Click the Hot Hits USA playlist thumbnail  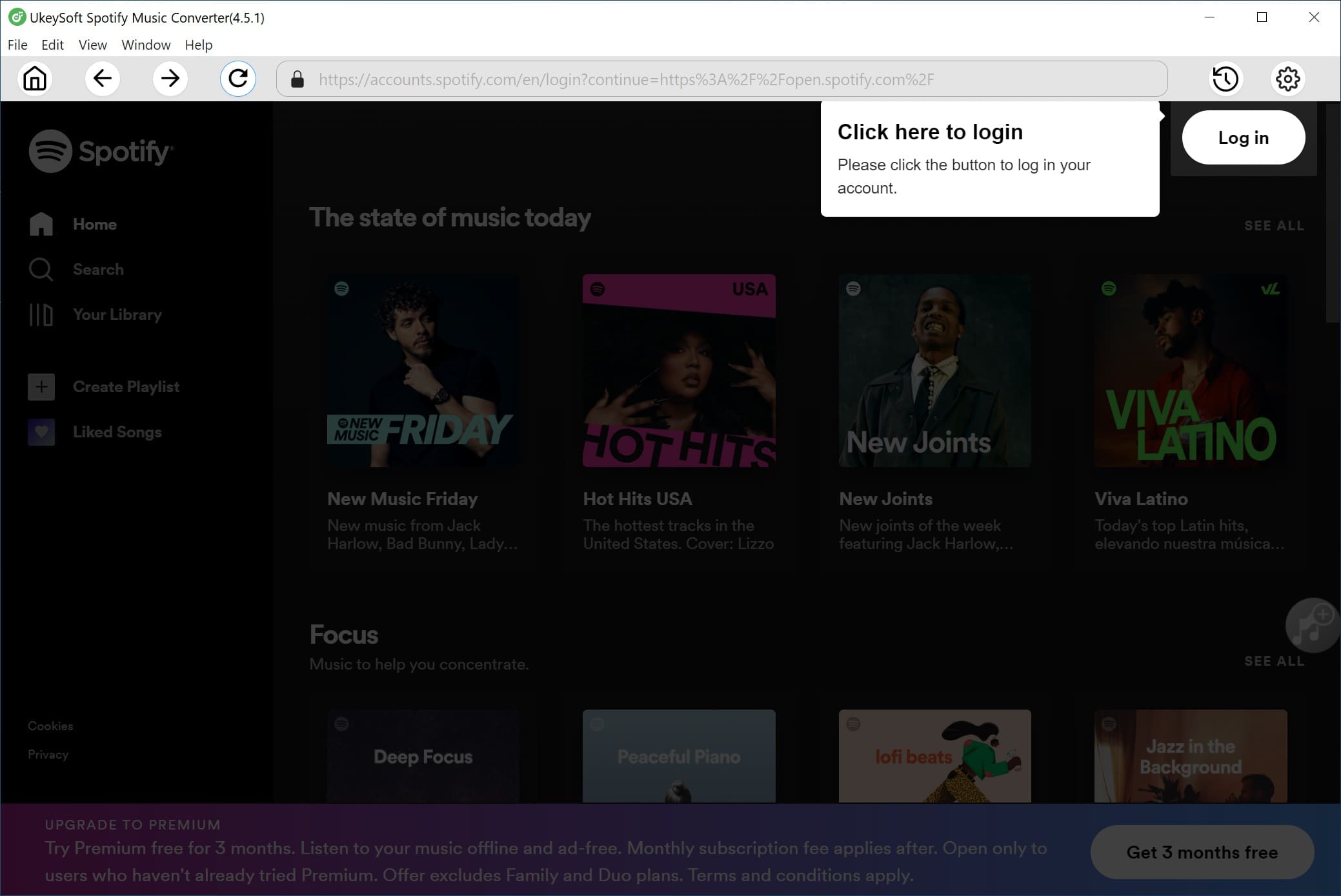[x=679, y=371]
